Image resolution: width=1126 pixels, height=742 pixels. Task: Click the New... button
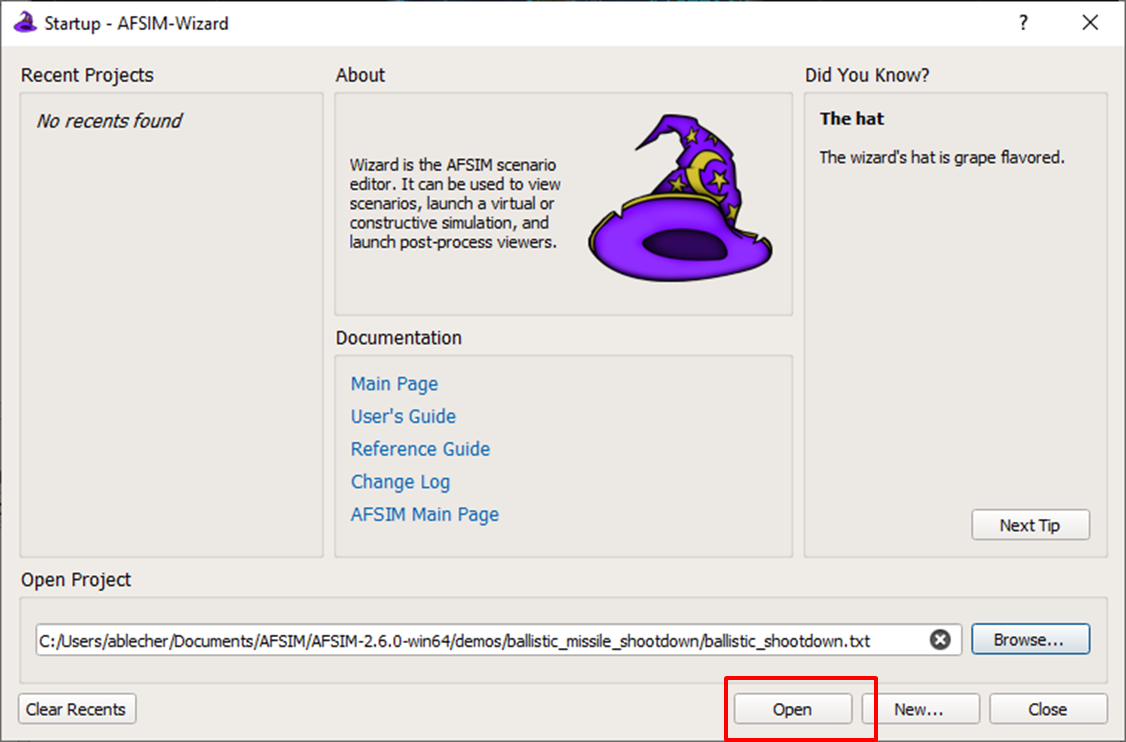coord(920,709)
